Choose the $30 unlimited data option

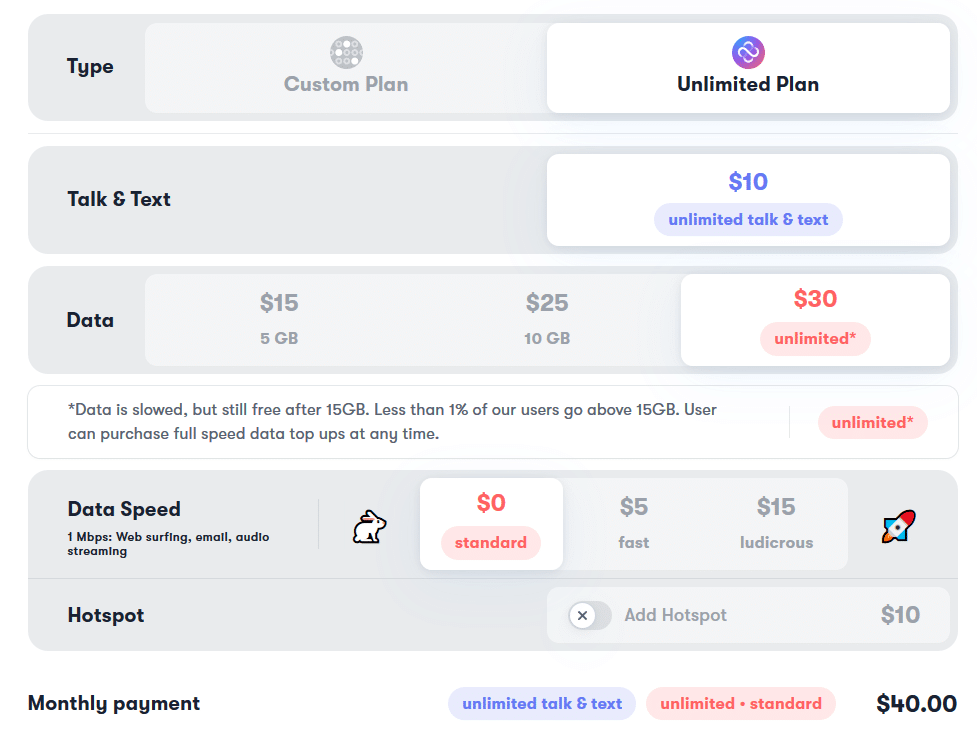point(815,320)
